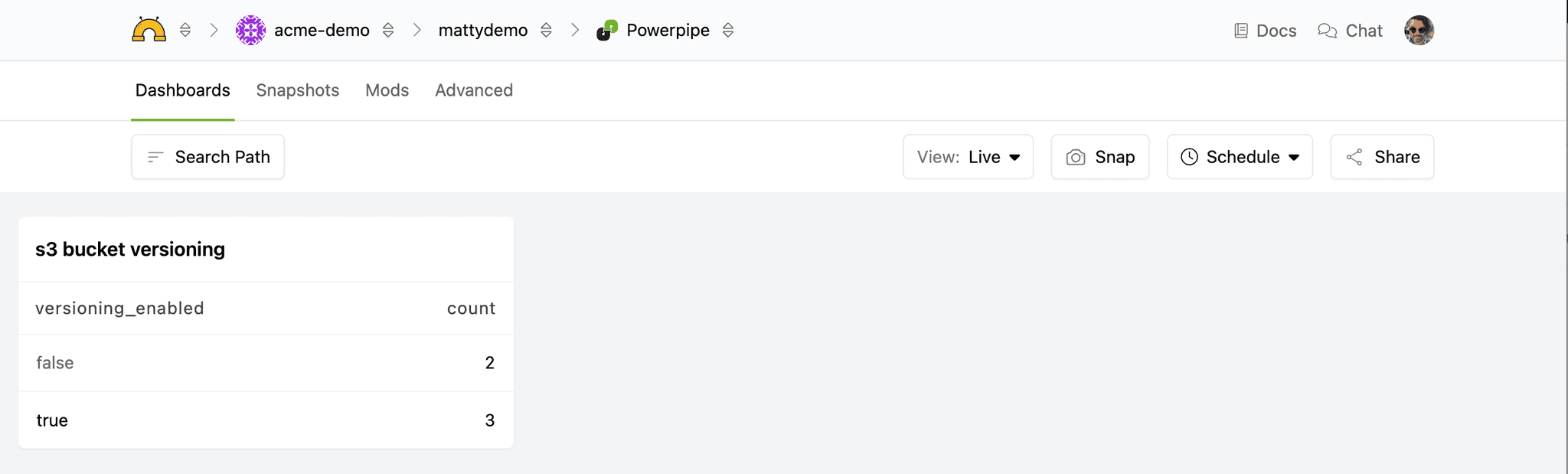Click the mattydemo breadcrumb link
1568x474 pixels.
point(483,31)
